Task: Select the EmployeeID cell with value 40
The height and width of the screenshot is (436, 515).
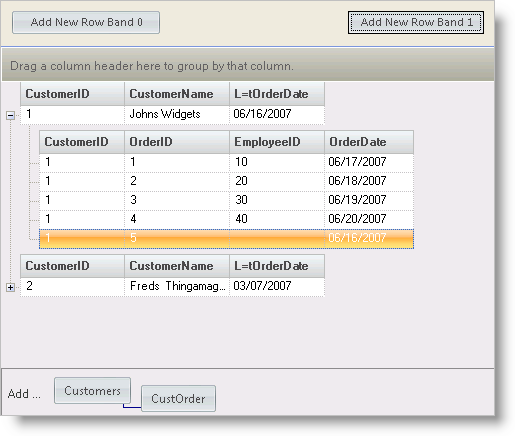Action: 277,220
